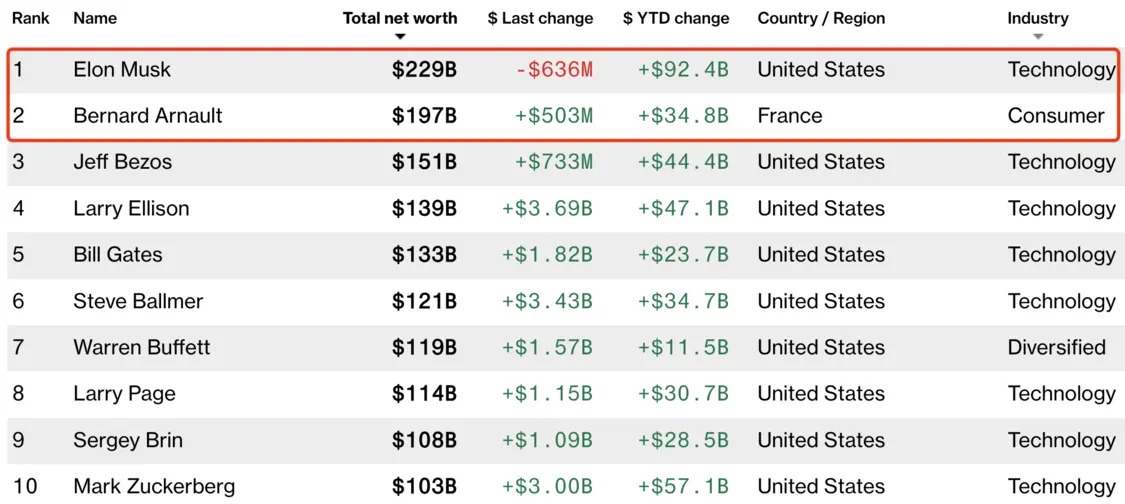Click Elon Musk's red -$636M value
Viewport: 1125px width, 504px height.
coord(553,70)
